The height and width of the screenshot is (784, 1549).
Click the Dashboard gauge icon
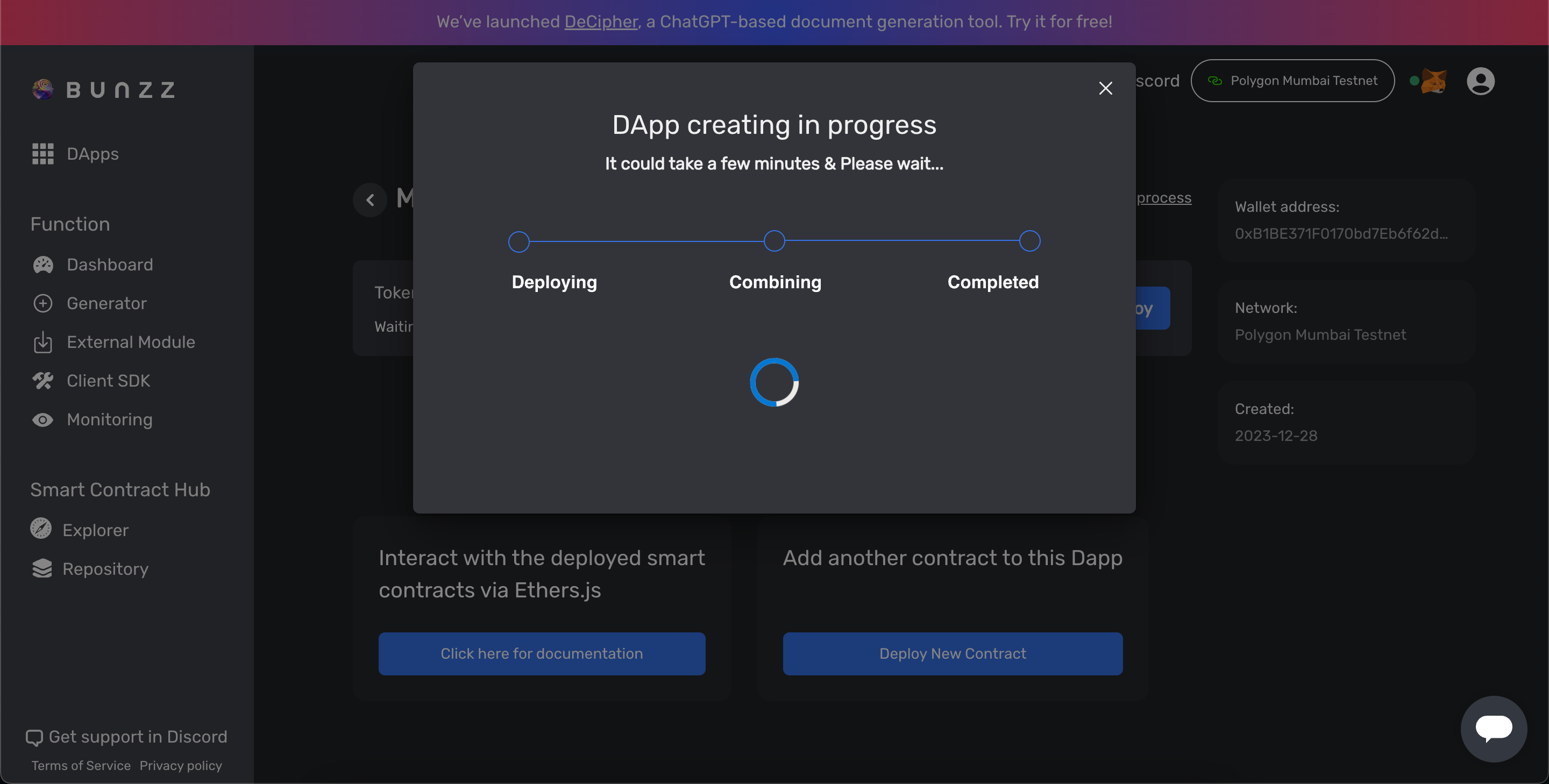pyautogui.click(x=42, y=265)
